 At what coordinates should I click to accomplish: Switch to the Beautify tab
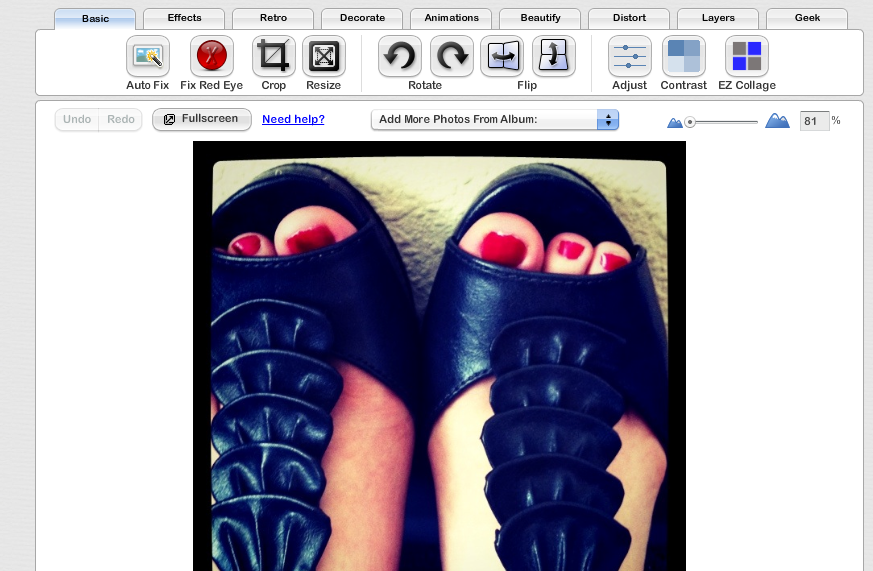click(540, 18)
